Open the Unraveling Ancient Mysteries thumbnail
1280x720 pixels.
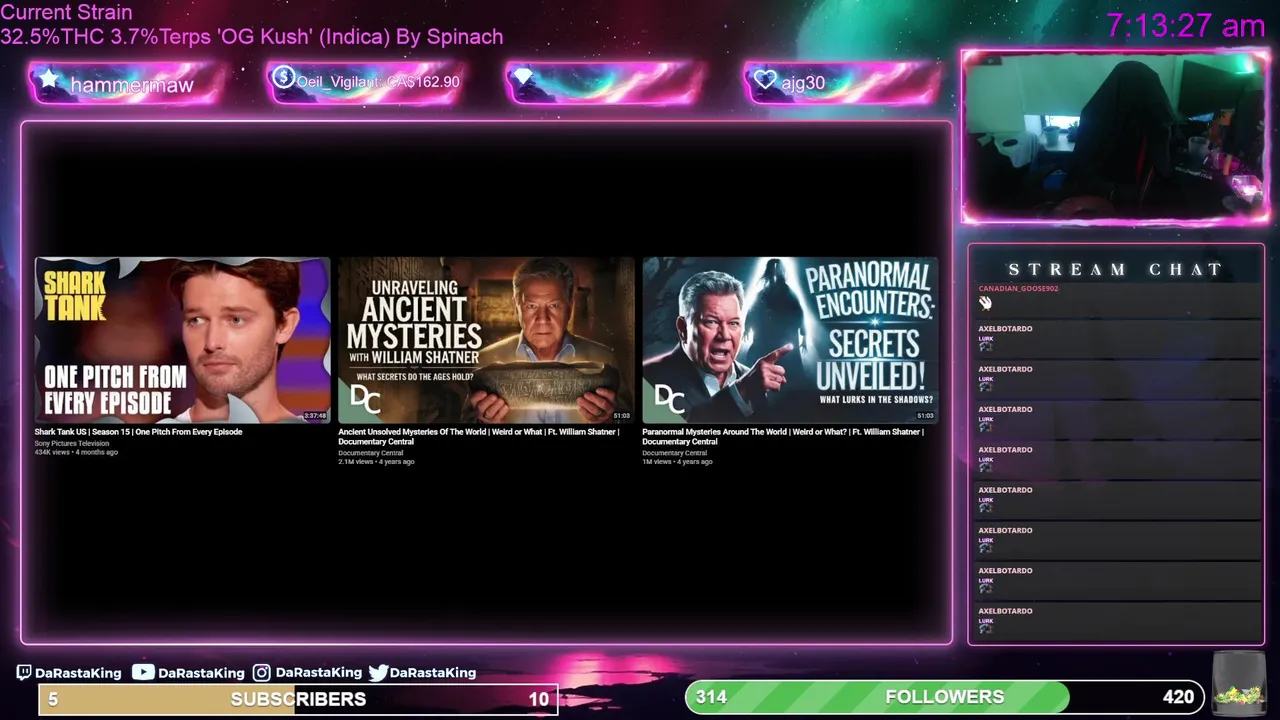pyautogui.click(x=486, y=340)
